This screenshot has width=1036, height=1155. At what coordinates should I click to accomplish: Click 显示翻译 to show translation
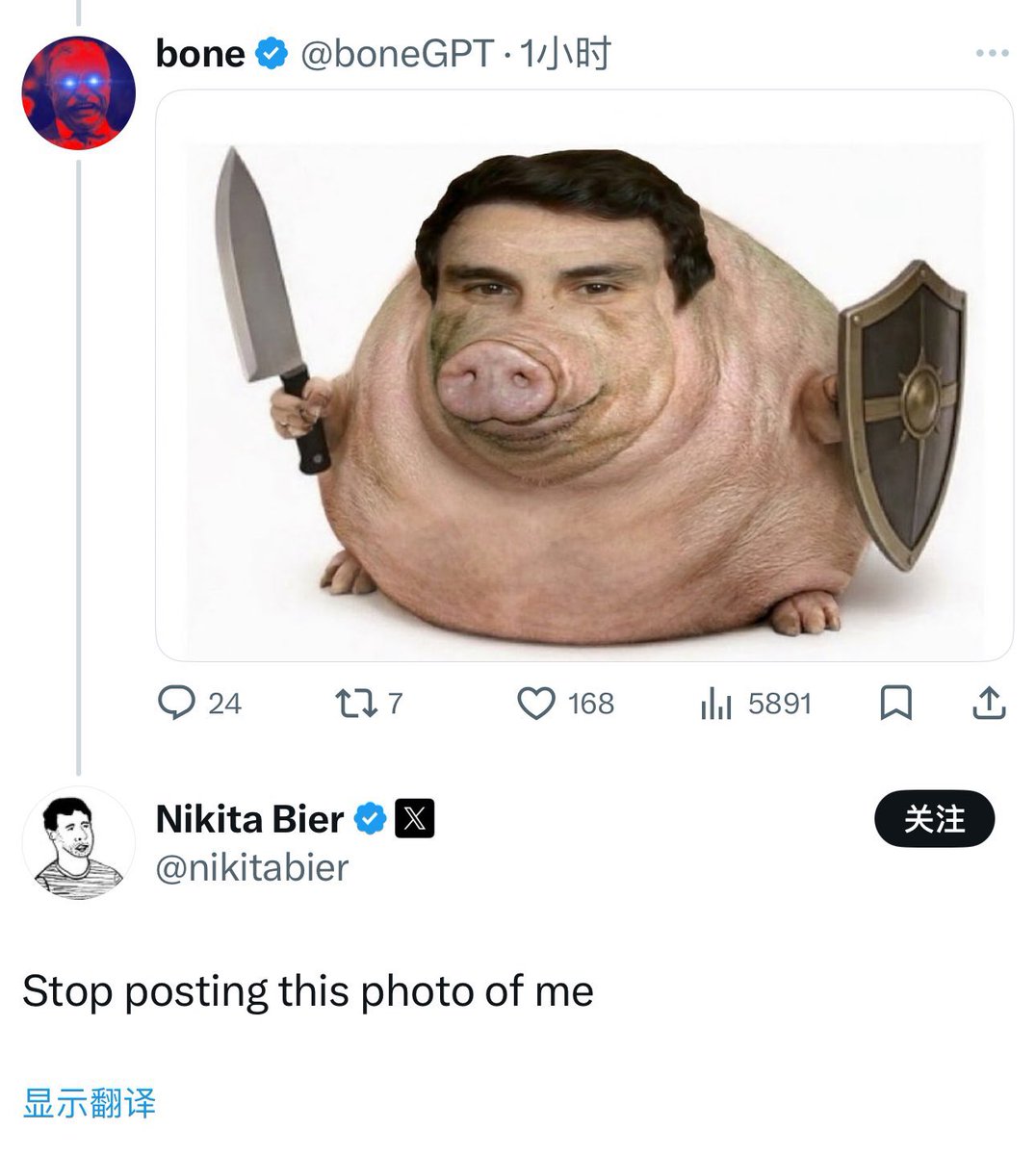tap(89, 1103)
